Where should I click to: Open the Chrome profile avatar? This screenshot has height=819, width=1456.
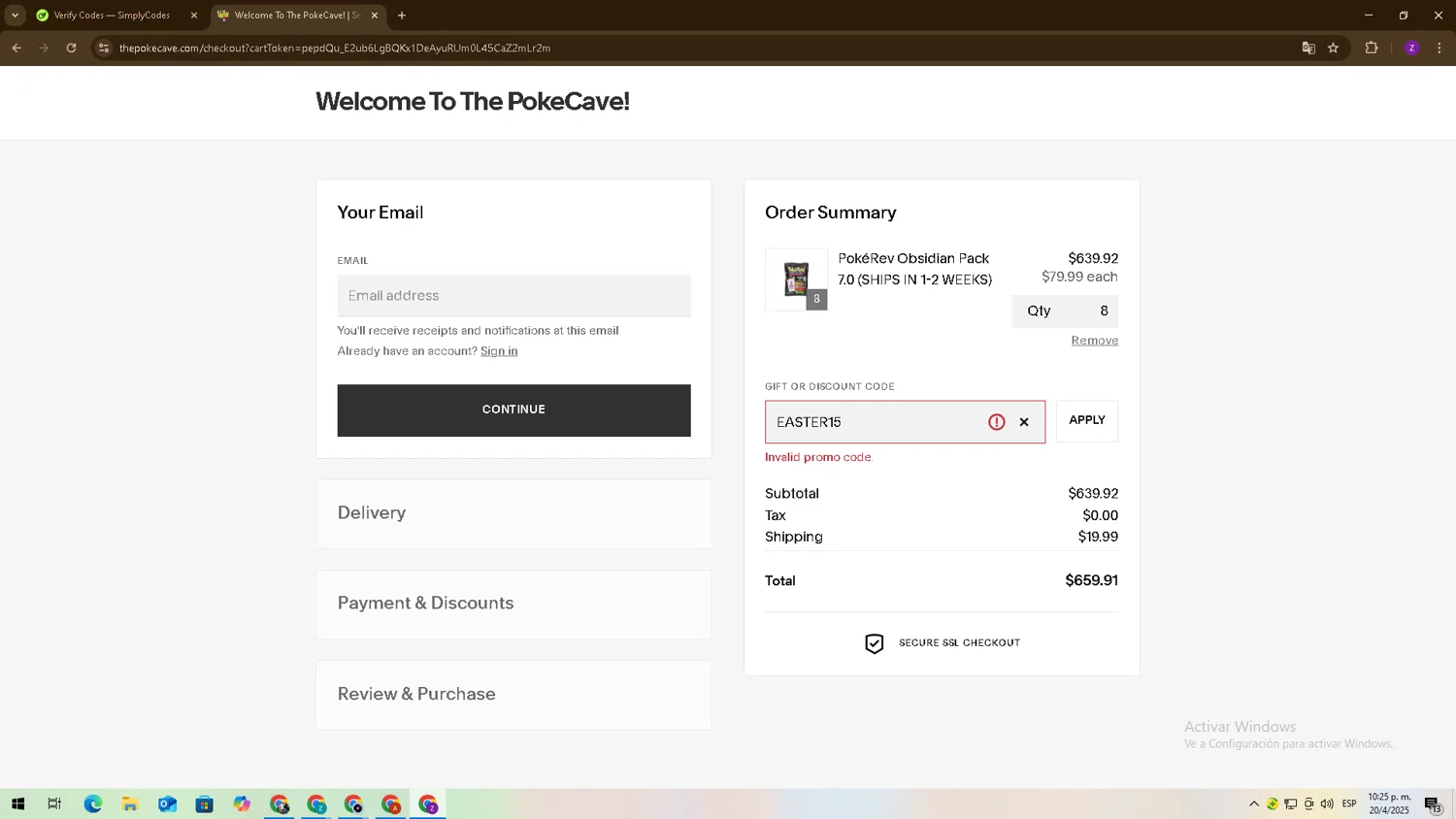1411,48
